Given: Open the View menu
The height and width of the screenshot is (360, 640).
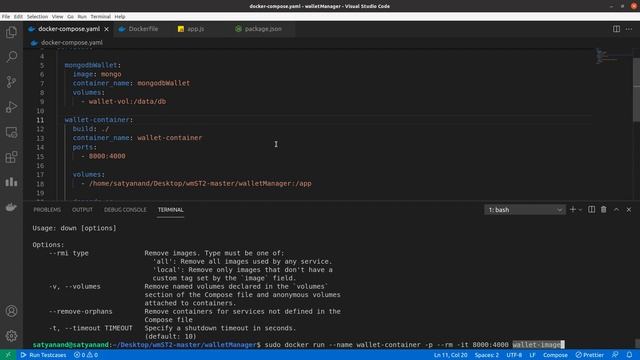Looking at the screenshot, I should tap(58, 17).
